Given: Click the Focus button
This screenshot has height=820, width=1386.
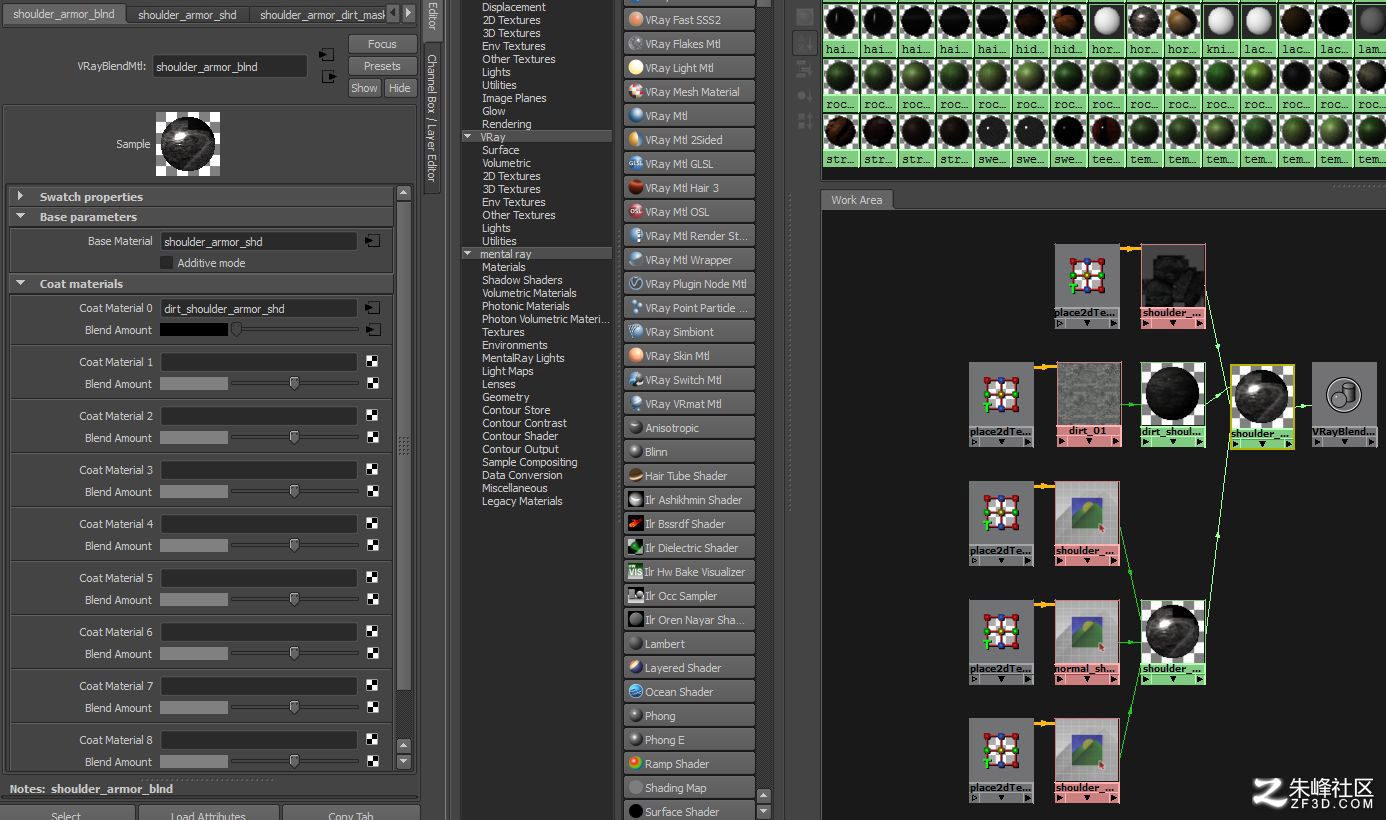Looking at the screenshot, I should pyautogui.click(x=382, y=44).
